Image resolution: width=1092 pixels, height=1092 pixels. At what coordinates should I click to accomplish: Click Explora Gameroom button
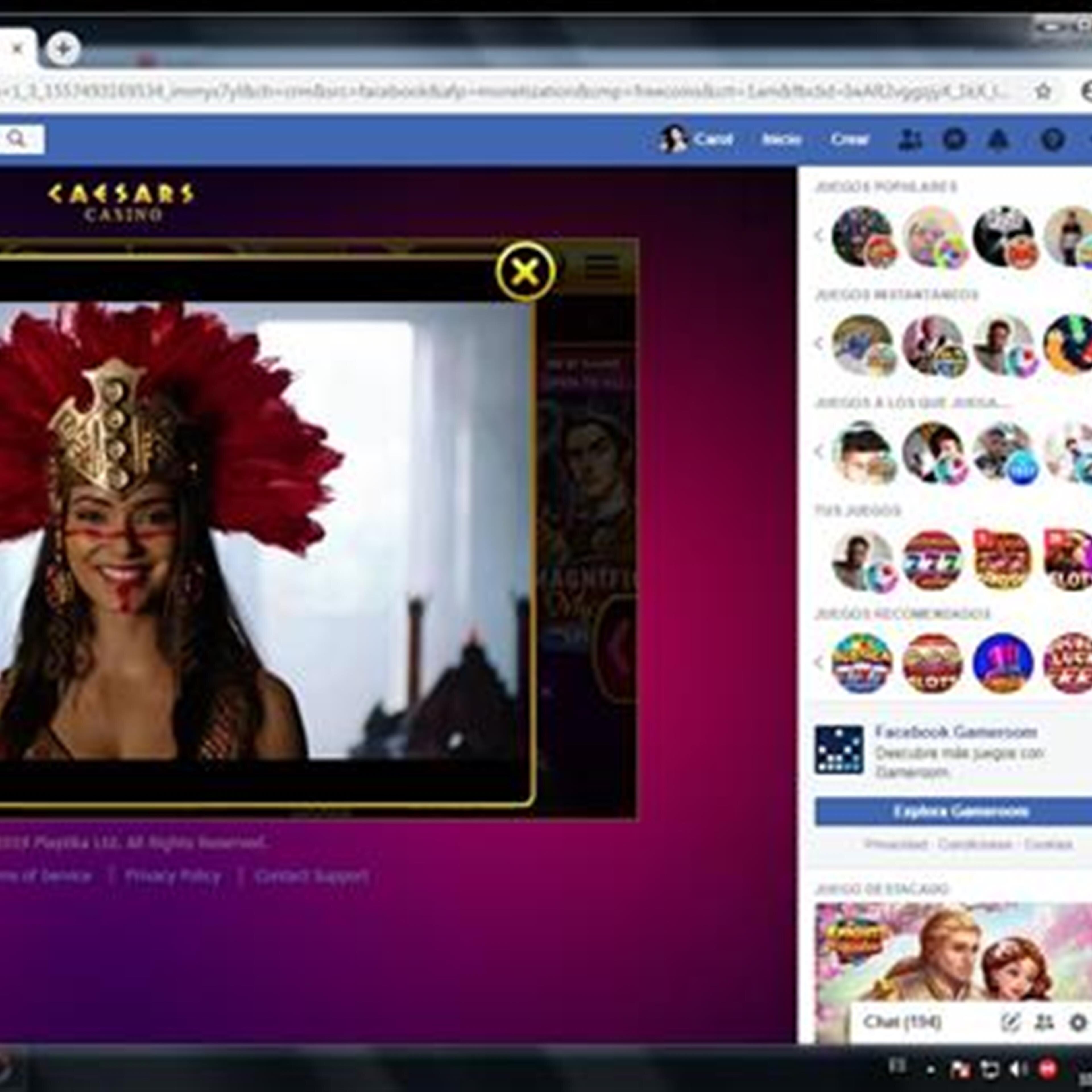[x=960, y=812]
